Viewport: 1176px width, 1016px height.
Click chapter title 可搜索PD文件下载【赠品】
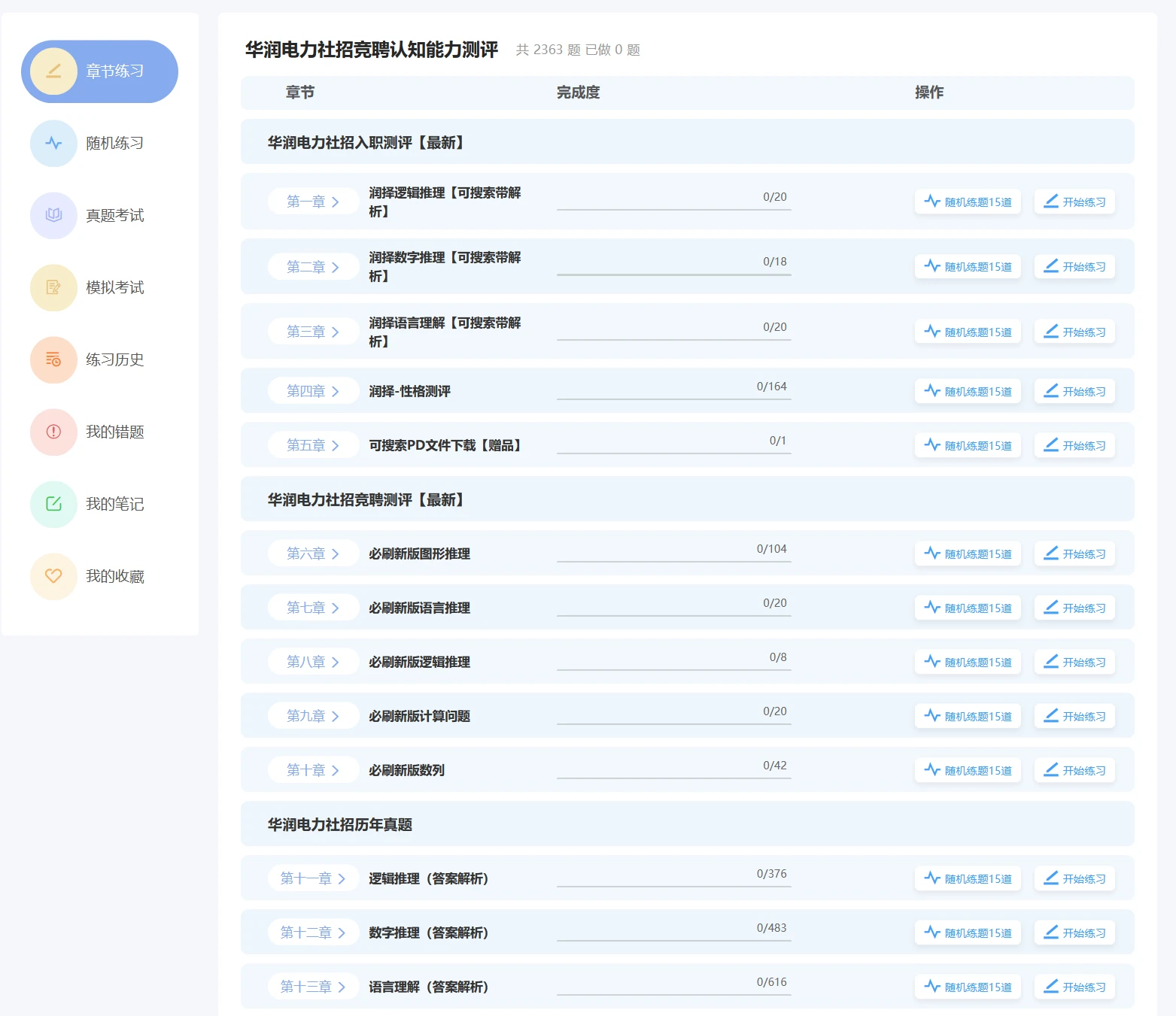(445, 445)
